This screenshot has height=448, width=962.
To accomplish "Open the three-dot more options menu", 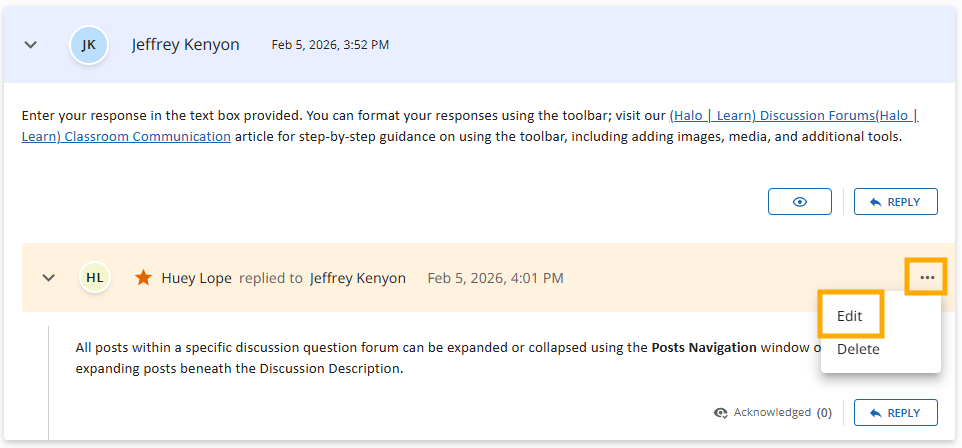I will click(x=927, y=277).
